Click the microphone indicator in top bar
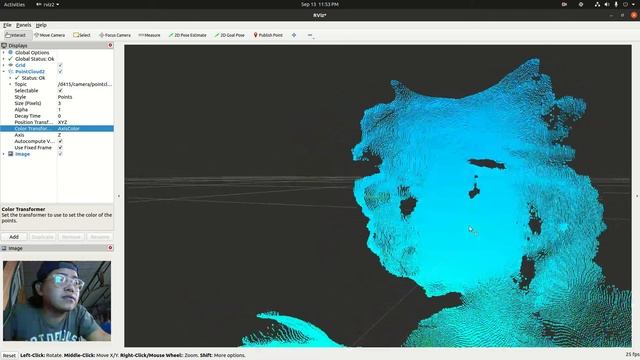 pyautogui.click(x=616, y=4)
